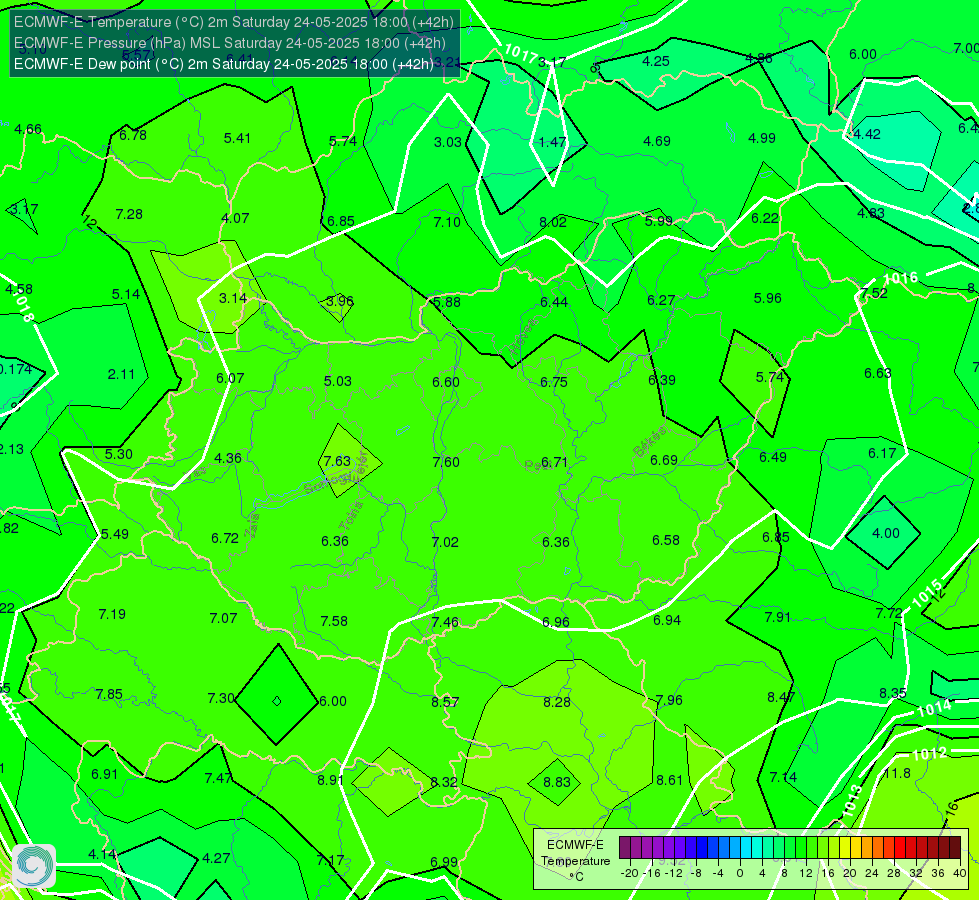Click the 6.17 dew point value

click(x=882, y=453)
